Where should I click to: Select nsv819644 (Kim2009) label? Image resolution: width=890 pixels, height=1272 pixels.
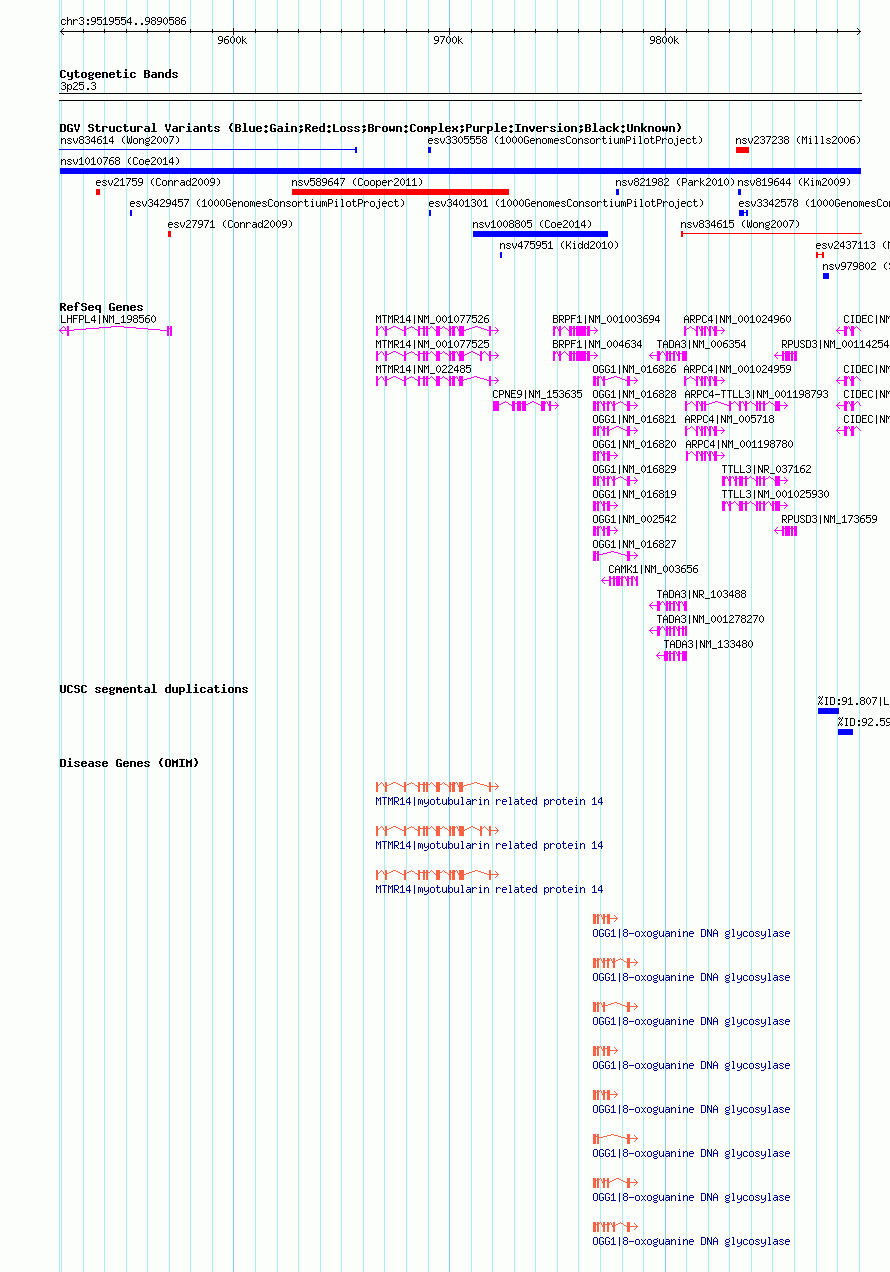[794, 183]
